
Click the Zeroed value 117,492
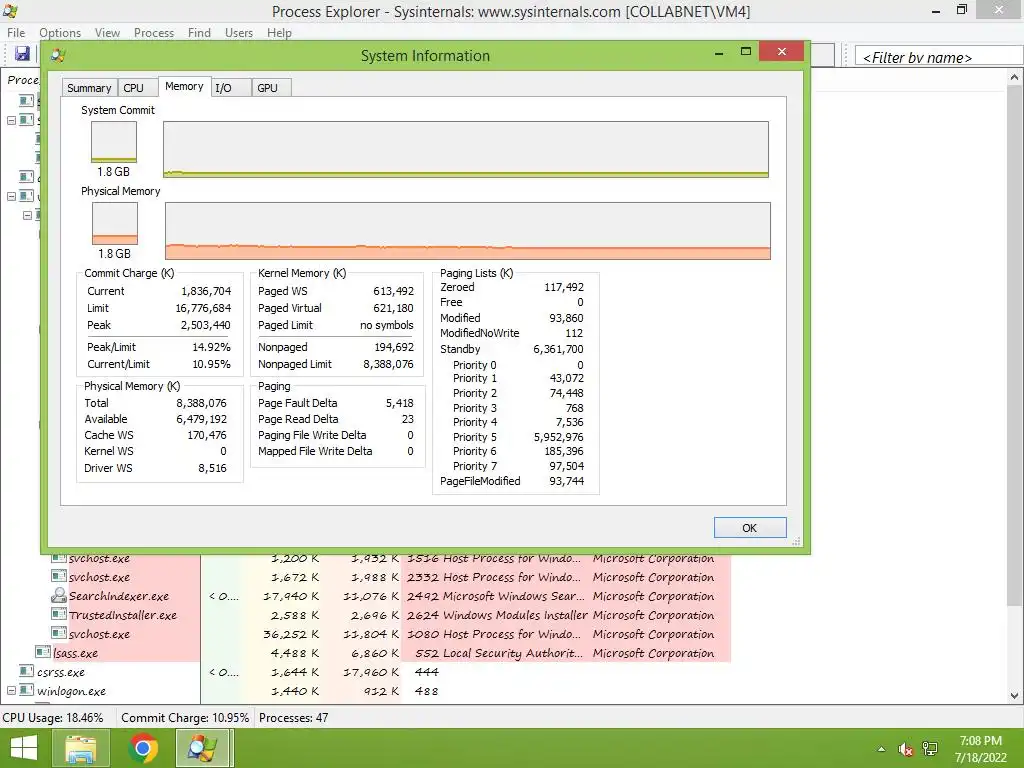tap(564, 287)
